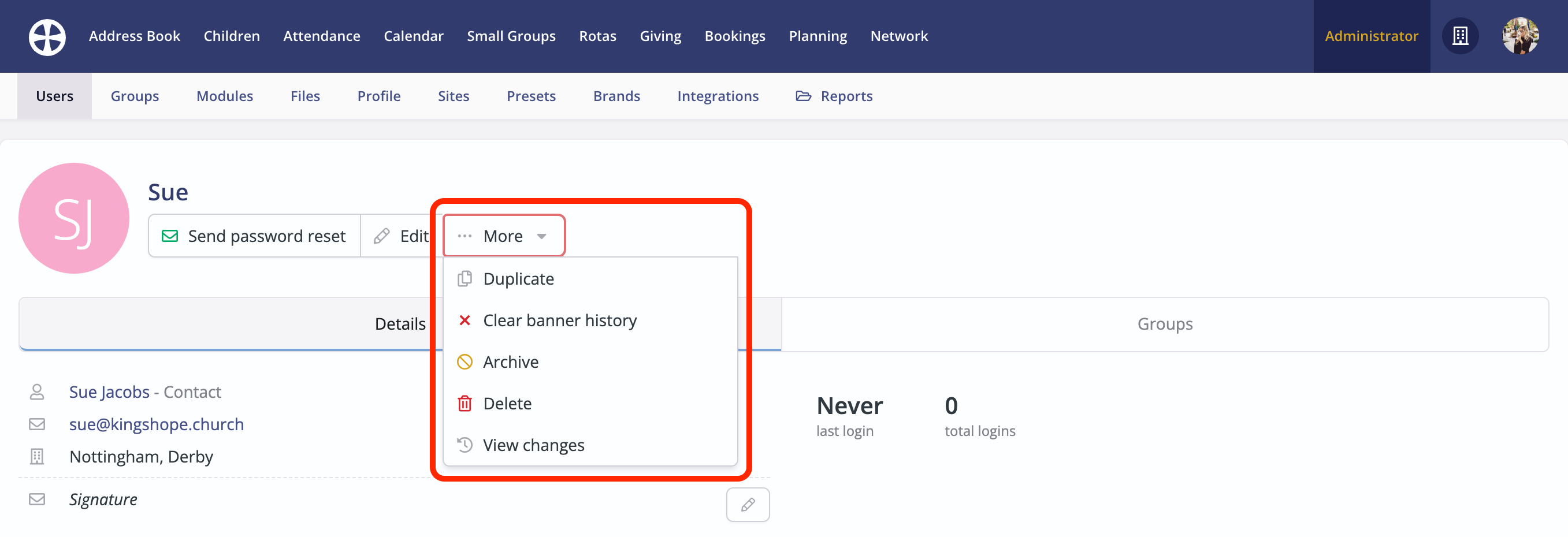
Task: Click the pink SJ avatar circle
Action: tap(73, 218)
